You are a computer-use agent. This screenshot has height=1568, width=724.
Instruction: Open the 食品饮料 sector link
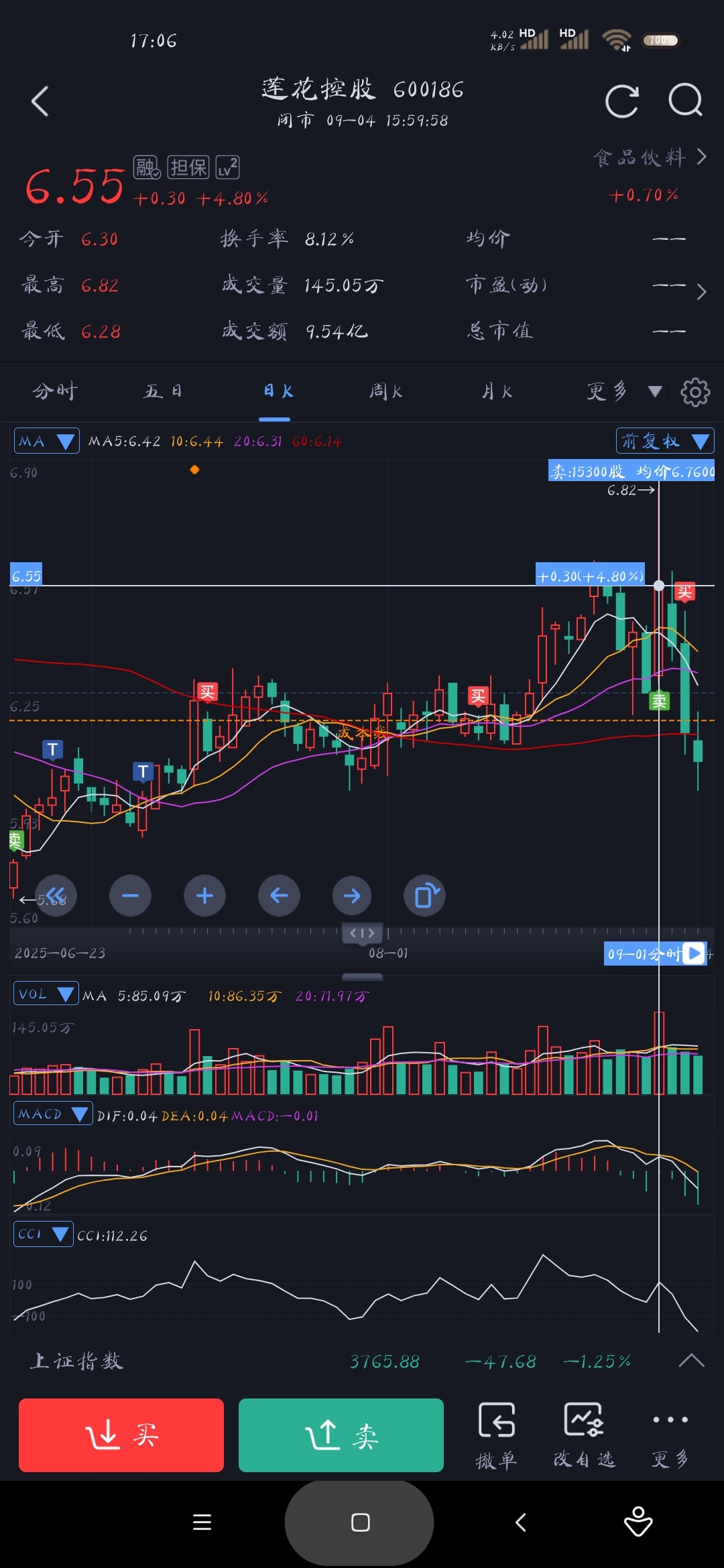click(640, 157)
